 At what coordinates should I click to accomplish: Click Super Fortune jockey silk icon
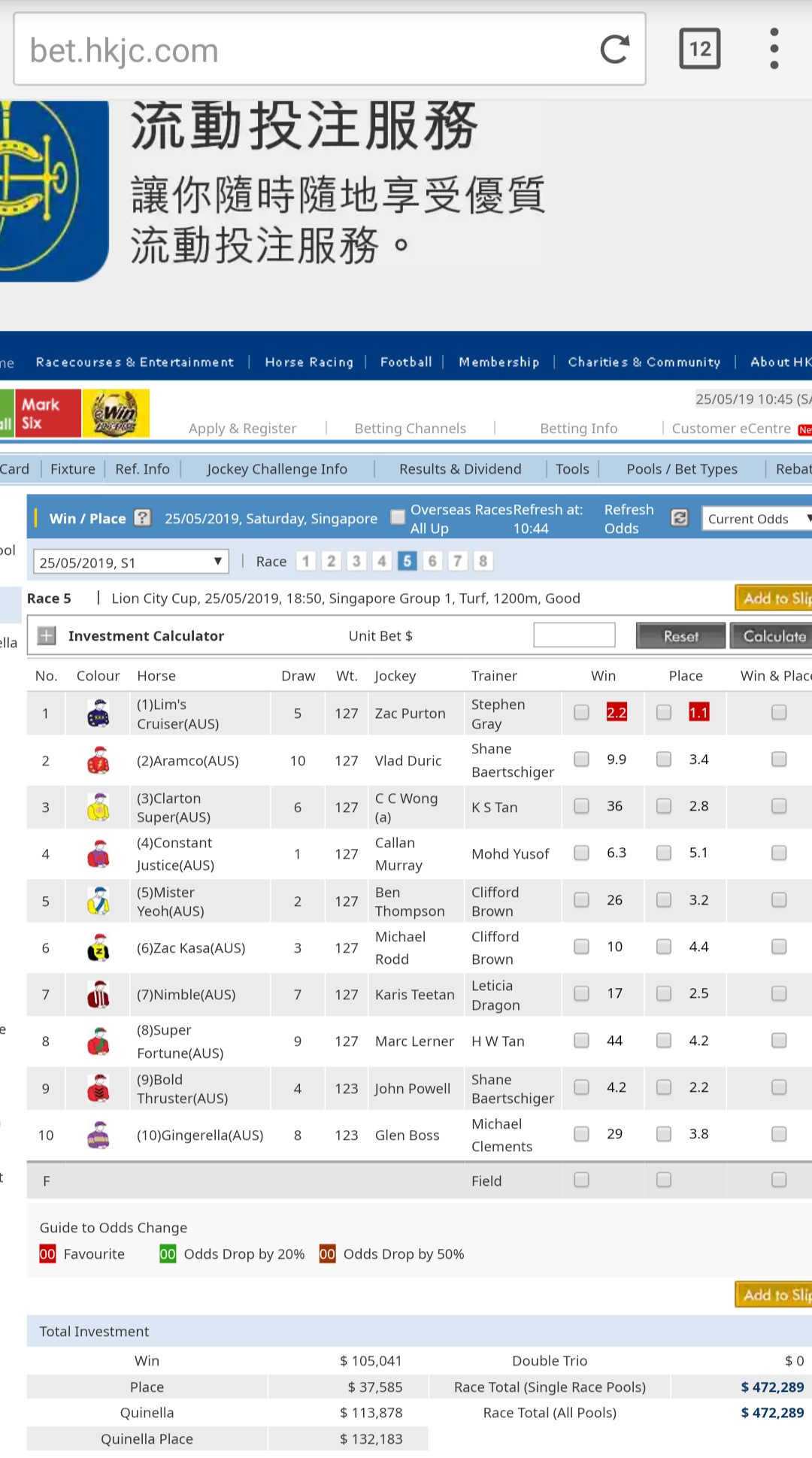[x=98, y=1041]
